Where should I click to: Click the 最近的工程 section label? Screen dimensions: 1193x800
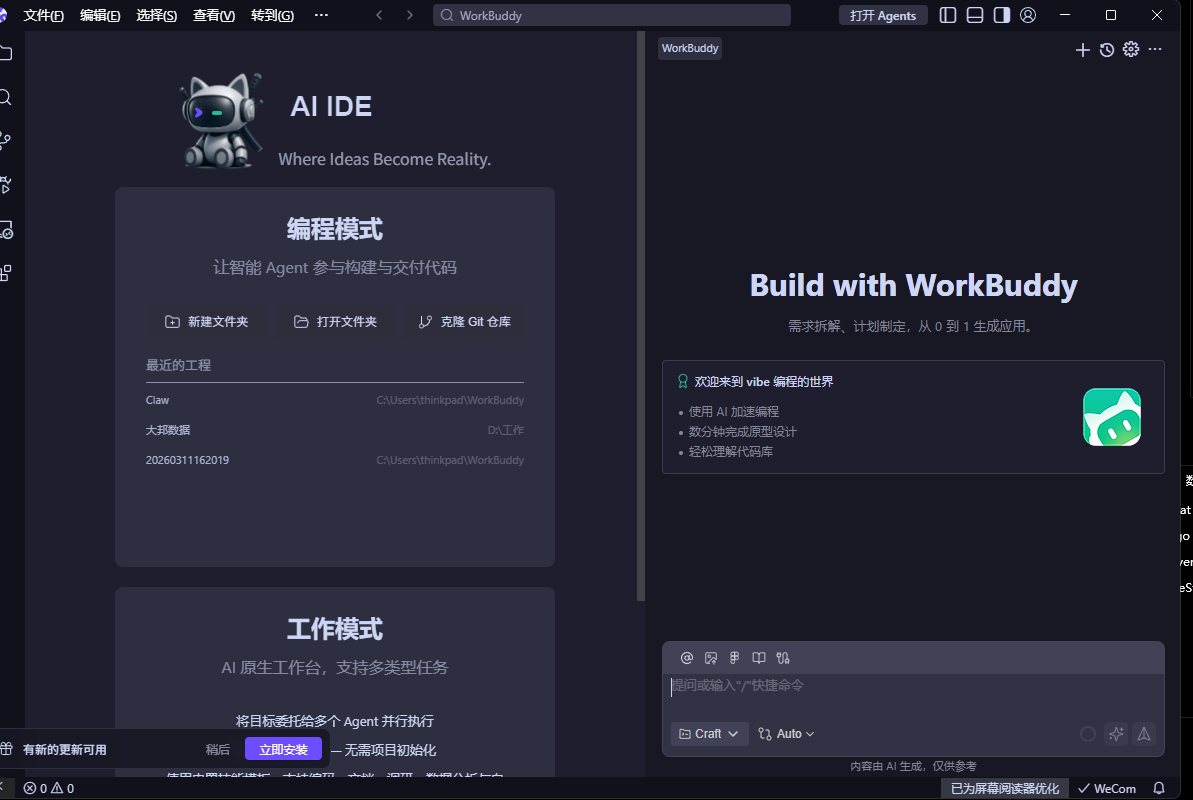(x=178, y=365)
